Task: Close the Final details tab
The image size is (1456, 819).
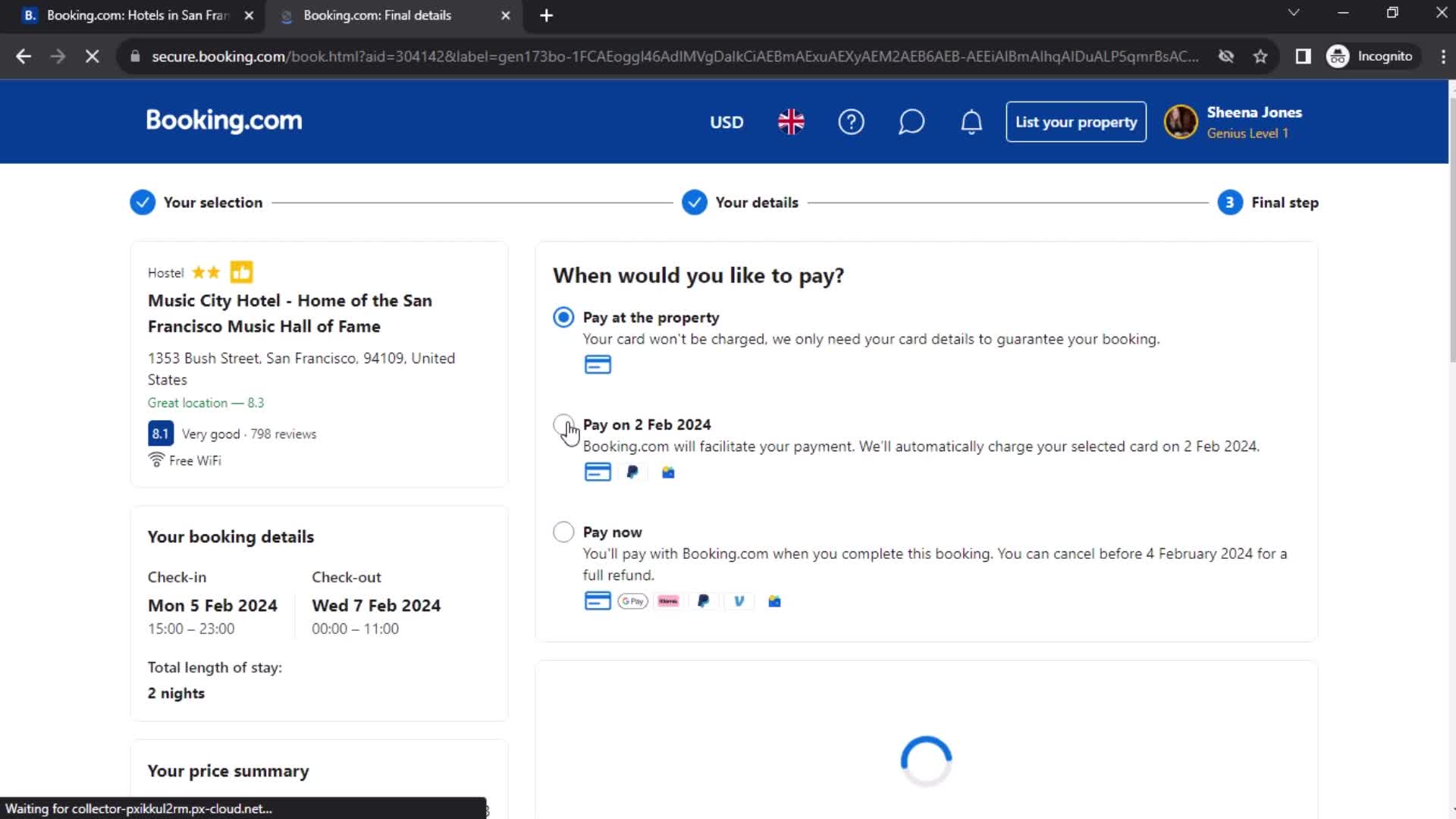Action: (x=505, y=15)
